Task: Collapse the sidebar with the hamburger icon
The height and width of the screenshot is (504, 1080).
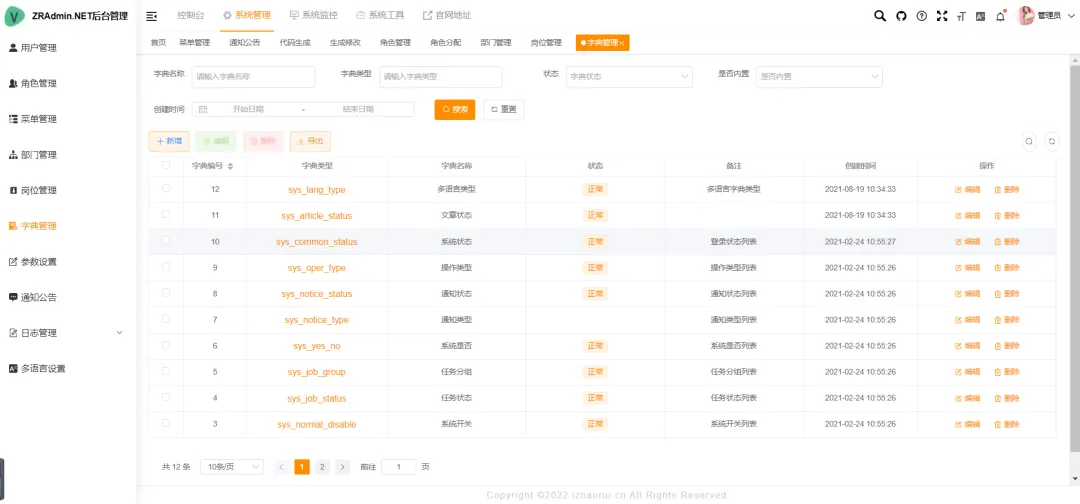Action: 152,16
